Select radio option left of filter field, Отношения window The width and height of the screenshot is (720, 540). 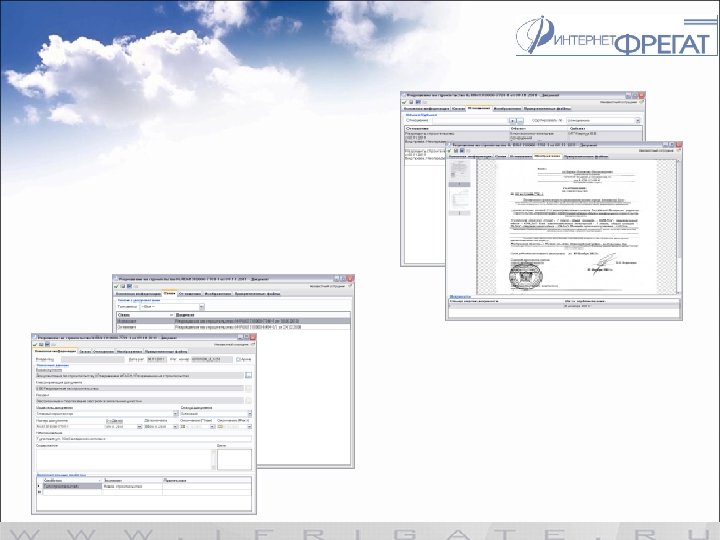pyautogui.click(x=408, y=120)
